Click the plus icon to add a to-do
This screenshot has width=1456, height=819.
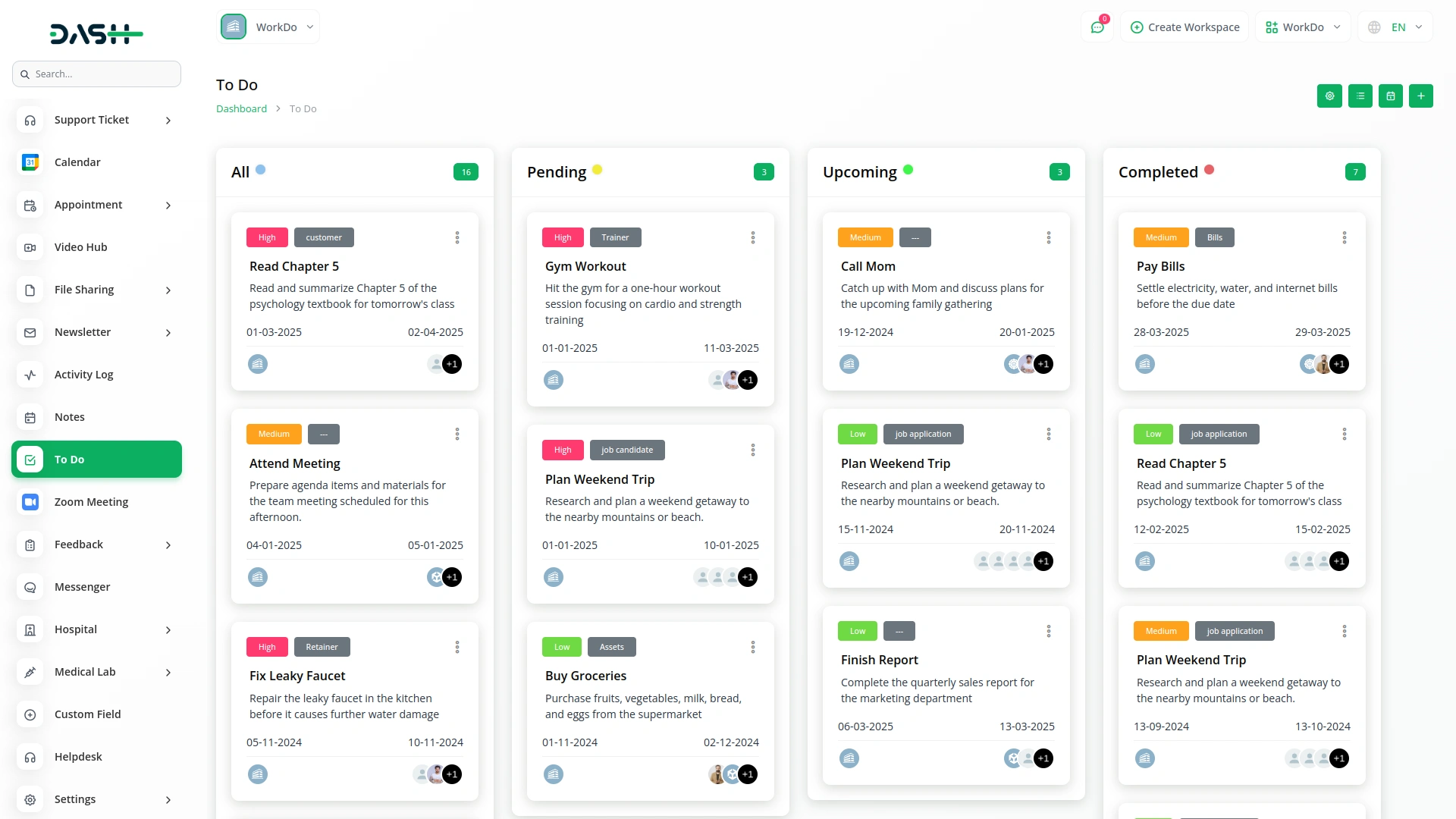(1420, 96)
